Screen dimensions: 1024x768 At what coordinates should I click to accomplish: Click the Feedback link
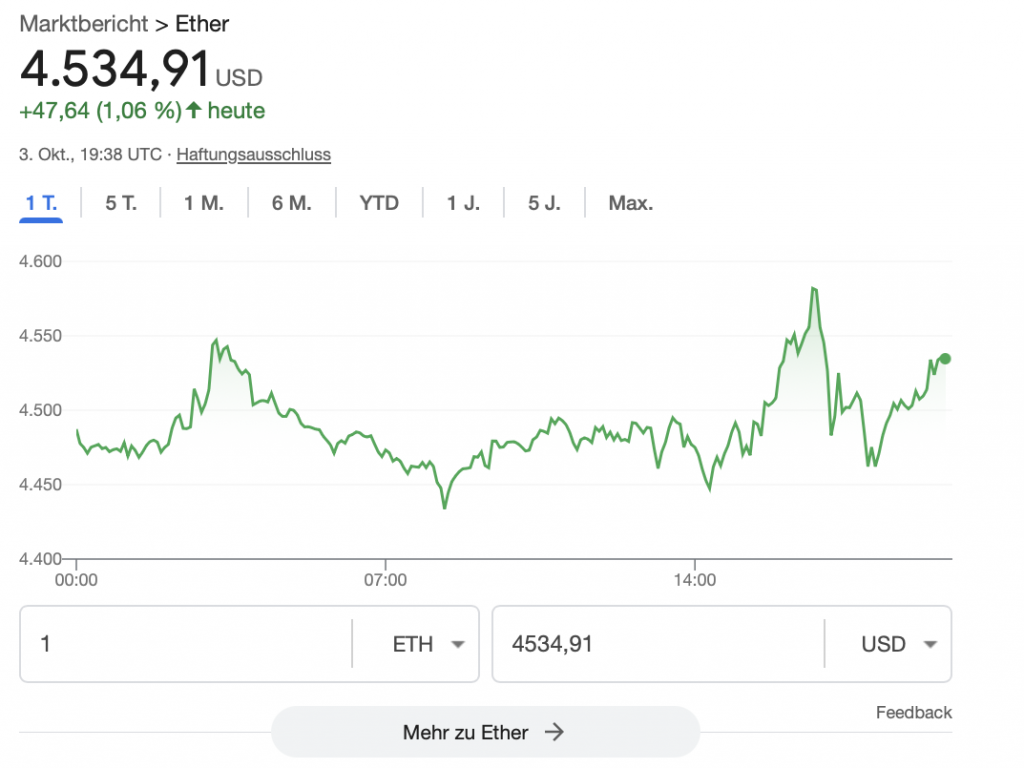(x=914, y=713)
